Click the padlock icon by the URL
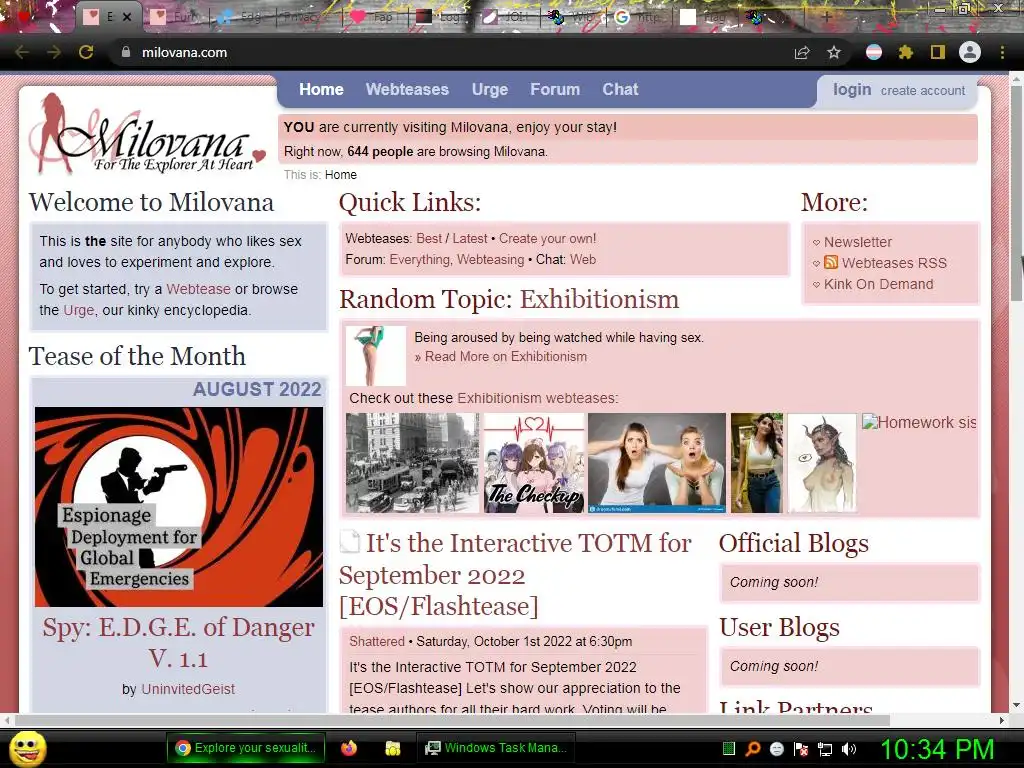Screen dimensions: 1024x768 (126, 52)
